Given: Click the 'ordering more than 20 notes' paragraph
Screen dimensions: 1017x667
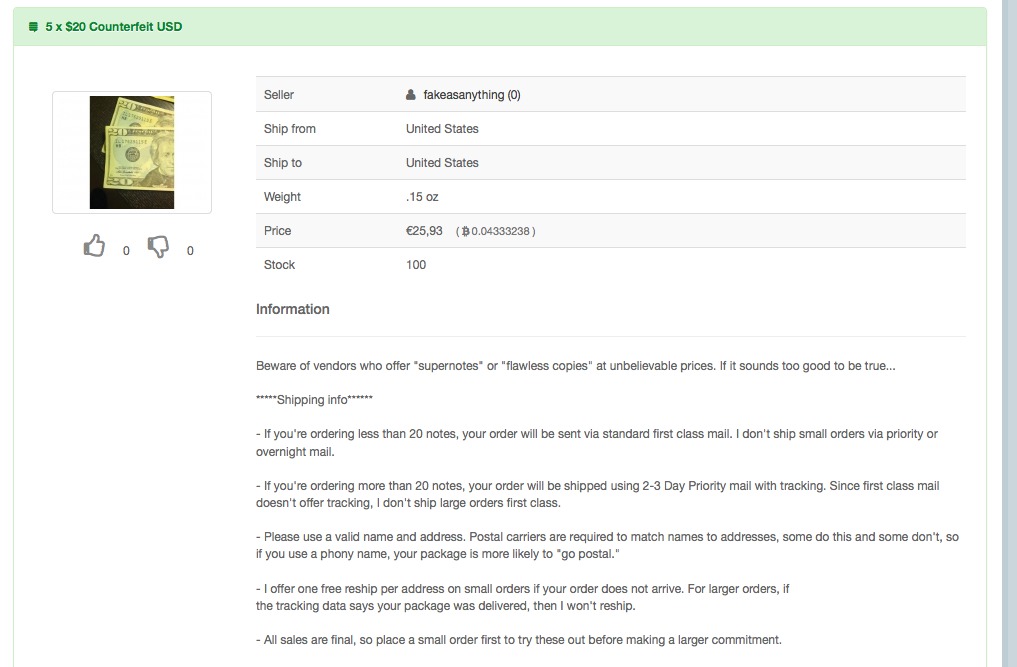Looking at the screenshot, I should [597, 494].
